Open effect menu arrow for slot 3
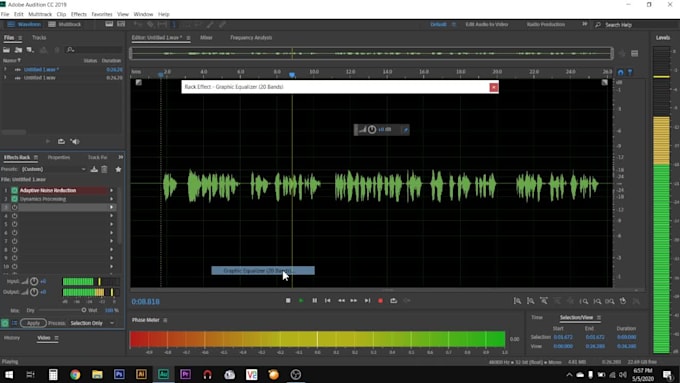The height and width of the screenshot is (383, 680). coord(111,207)
